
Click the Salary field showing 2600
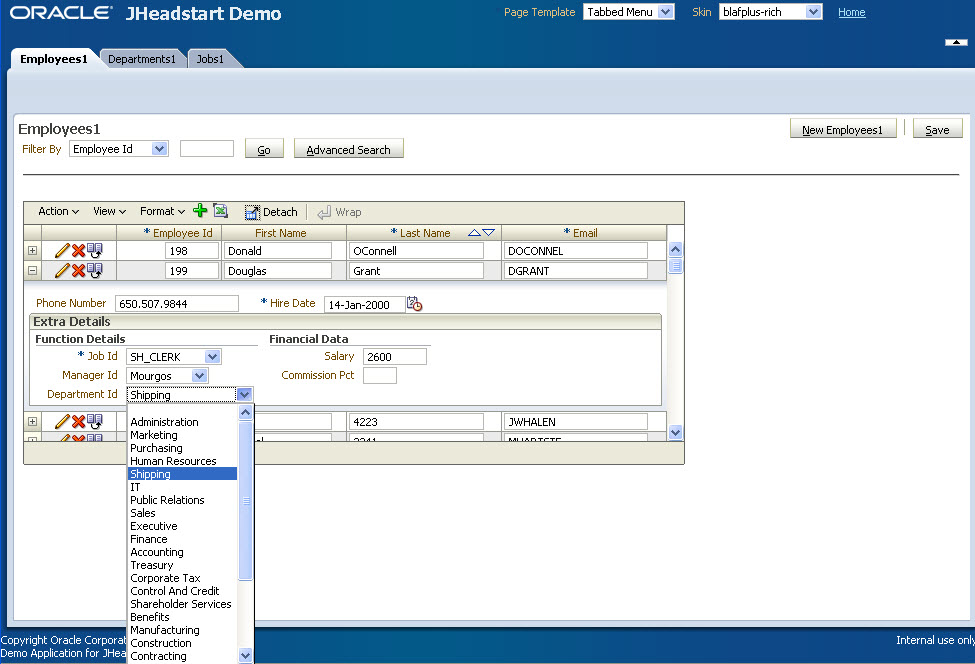coord(395,356)
